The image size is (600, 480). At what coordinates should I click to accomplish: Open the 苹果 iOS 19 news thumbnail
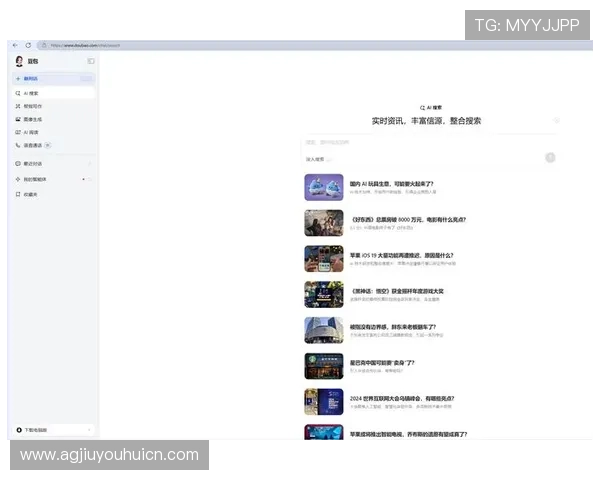coord(324,259)
